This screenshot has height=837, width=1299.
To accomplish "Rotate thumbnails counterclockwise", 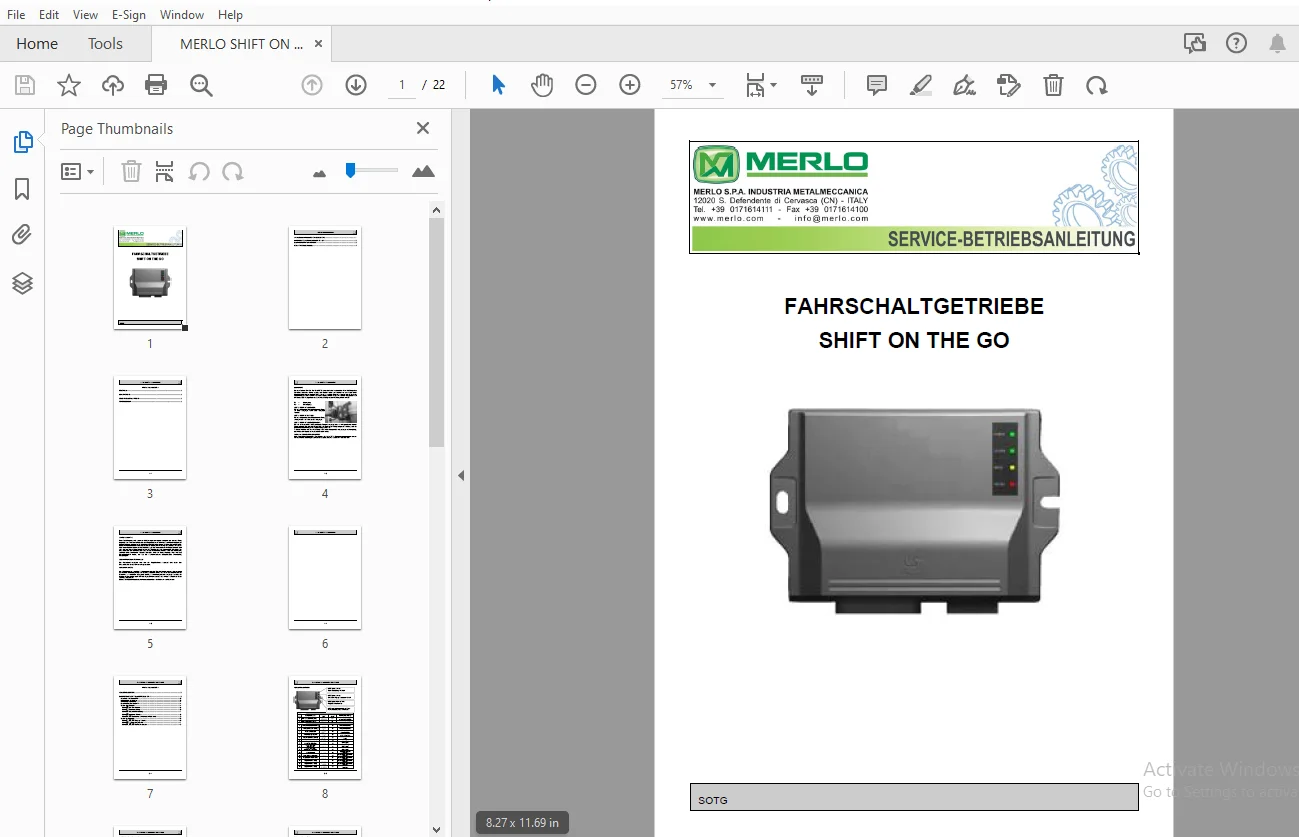I will click(199, 171).
